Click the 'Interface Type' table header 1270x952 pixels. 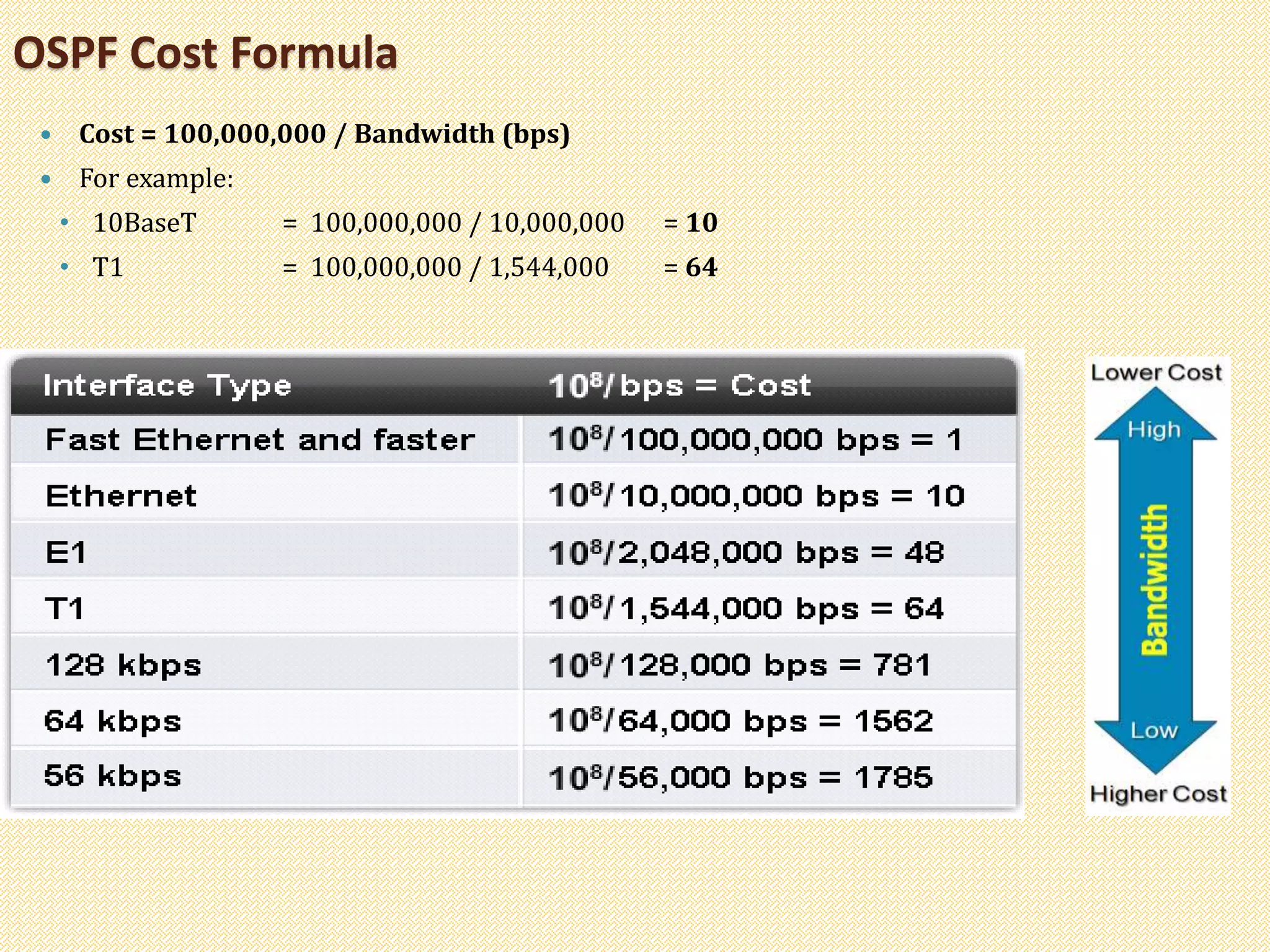167,386
